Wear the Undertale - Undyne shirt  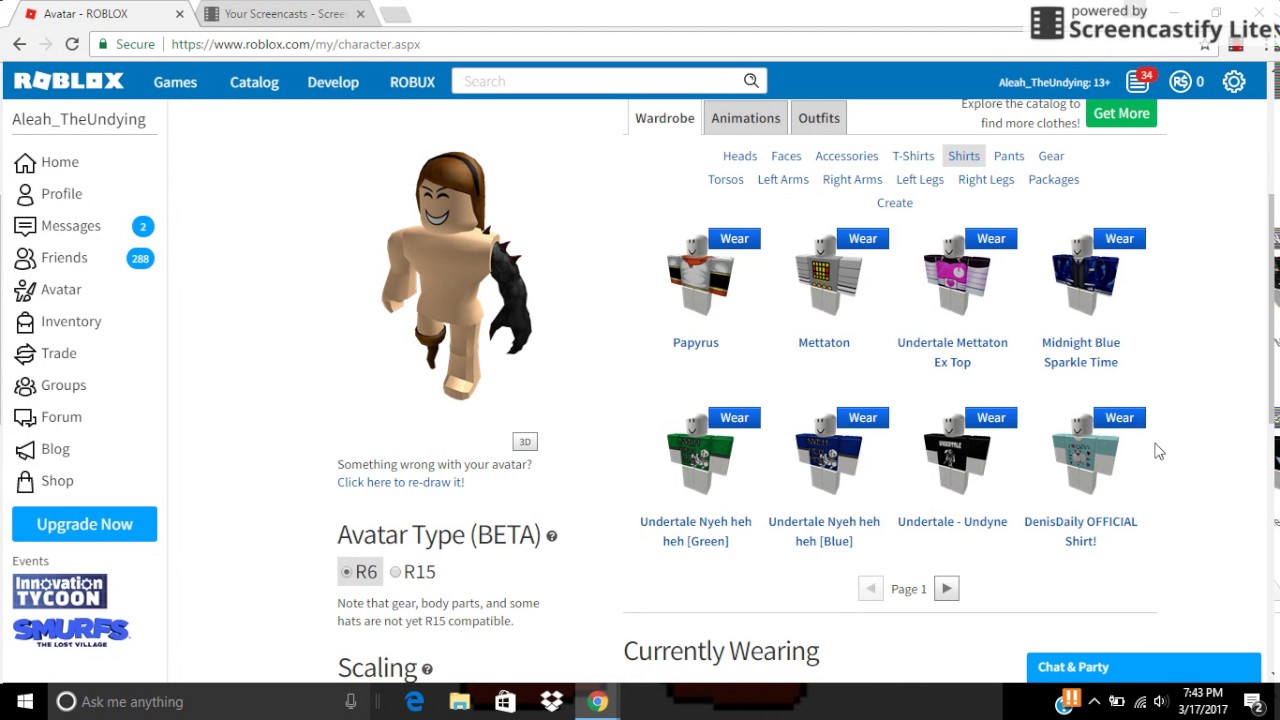coord(991,417)
